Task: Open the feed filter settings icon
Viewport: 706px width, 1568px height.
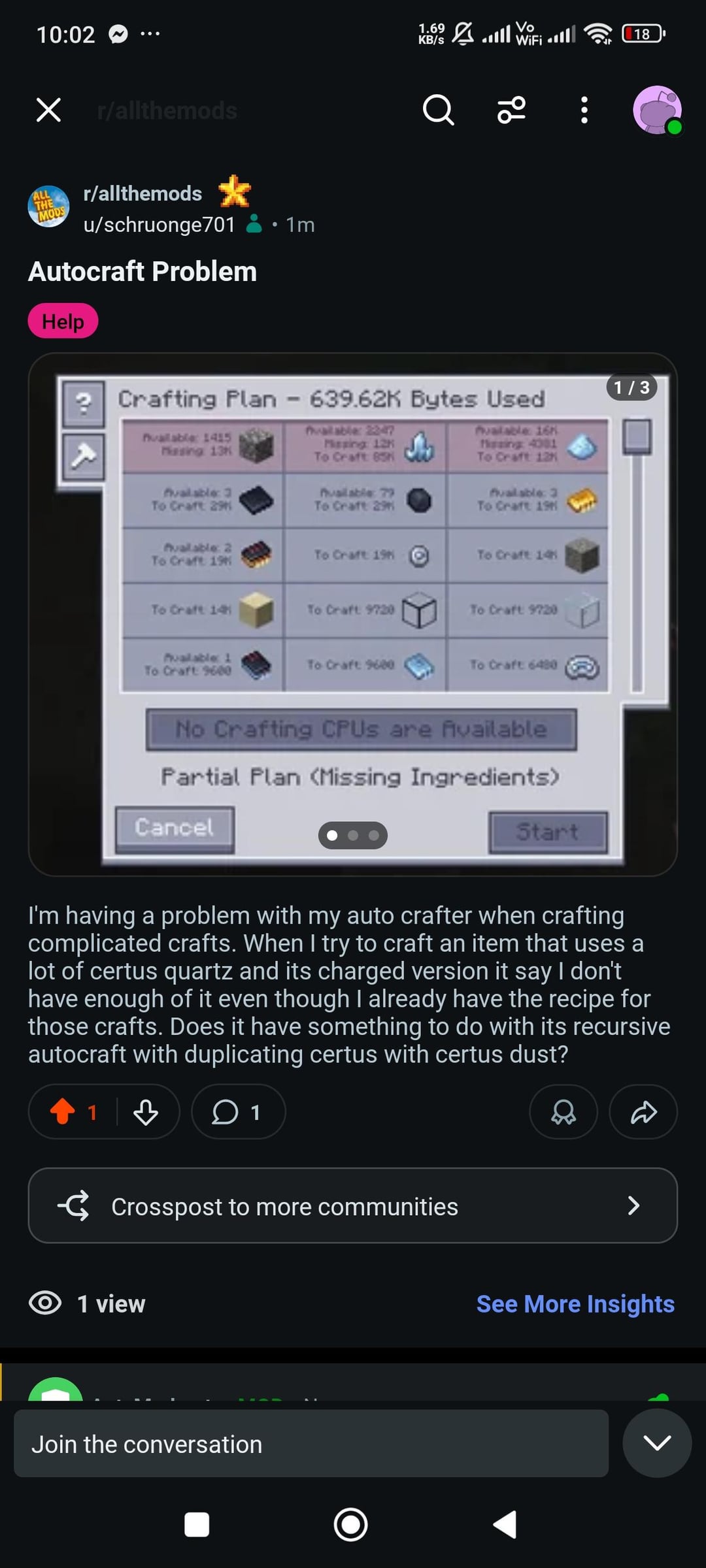Action: click(511, 110)
